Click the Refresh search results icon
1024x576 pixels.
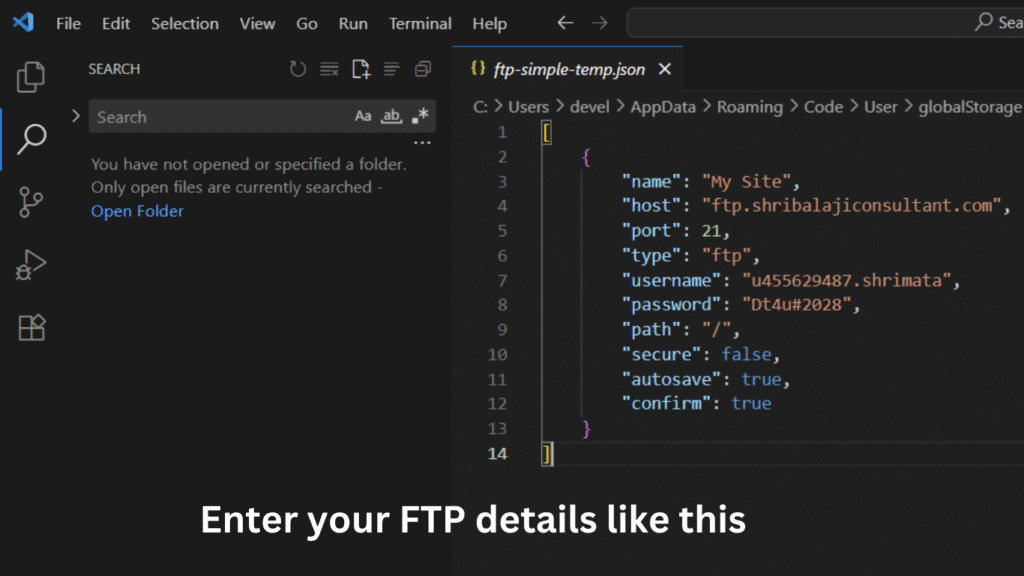point(298,69)
